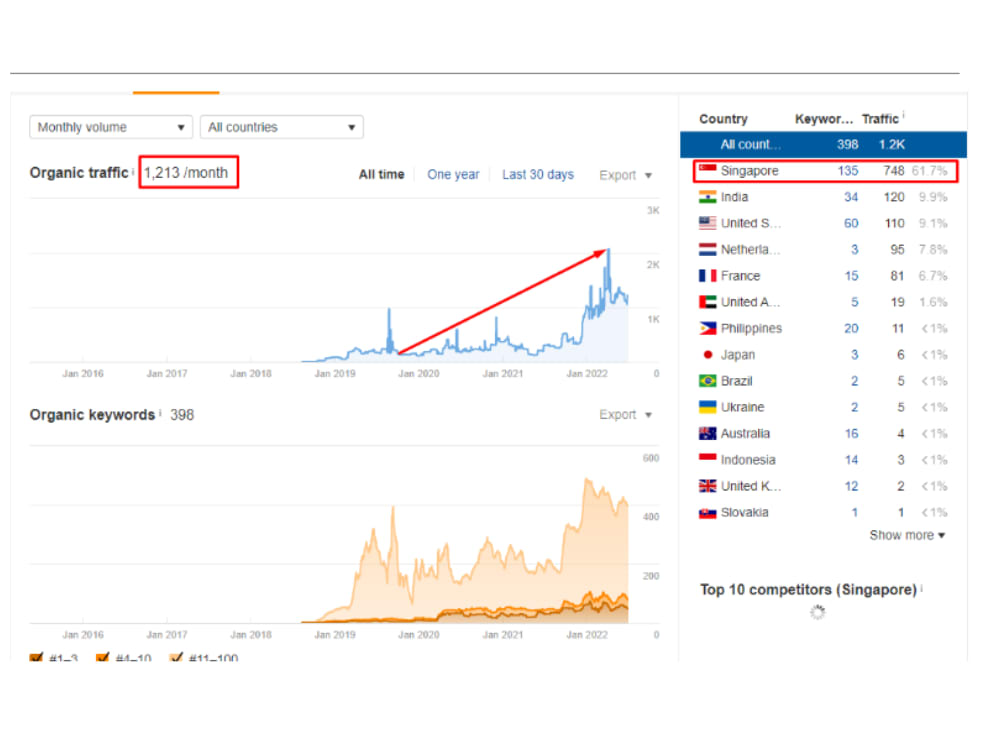Screen dimensions: 1000x750
Task: Select the Slovakia country name
Action: point(744,513)
